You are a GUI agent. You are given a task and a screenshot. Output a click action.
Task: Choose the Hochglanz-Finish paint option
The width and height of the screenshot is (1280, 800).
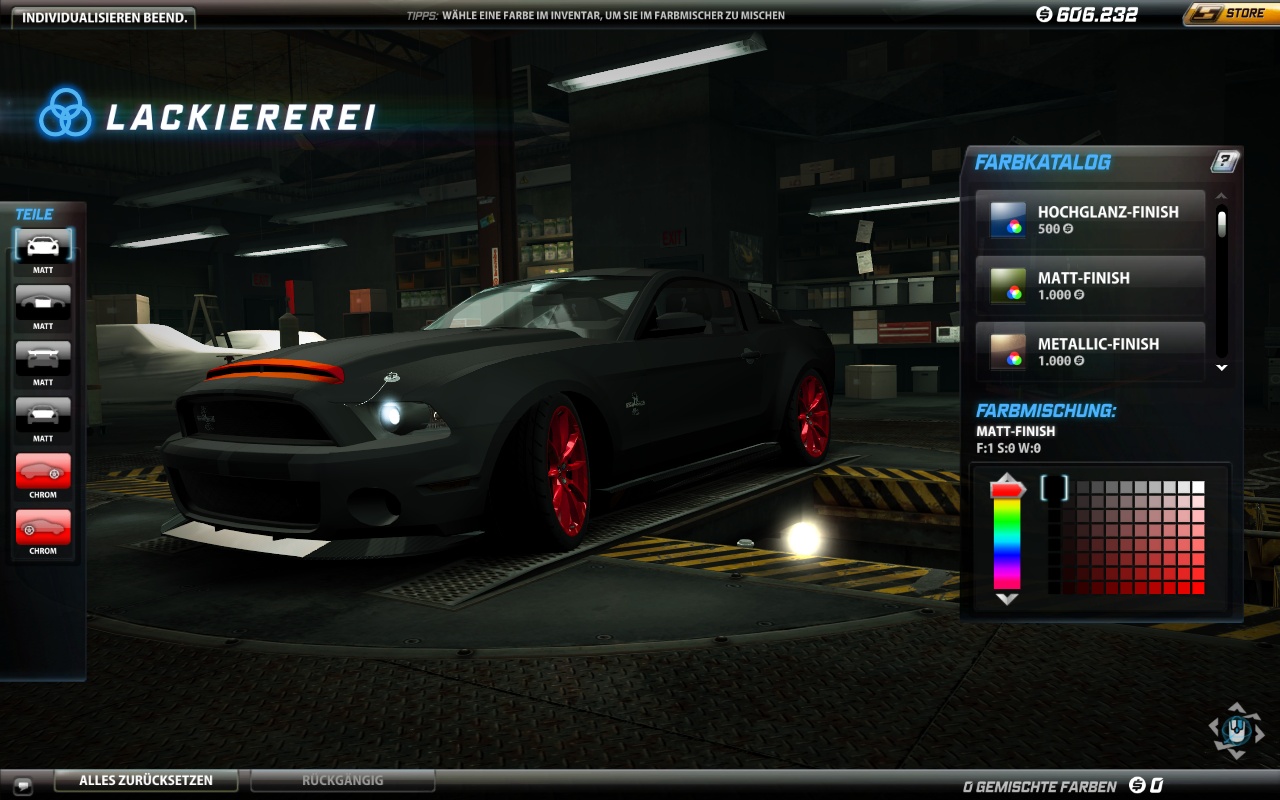pos(1090,219)
